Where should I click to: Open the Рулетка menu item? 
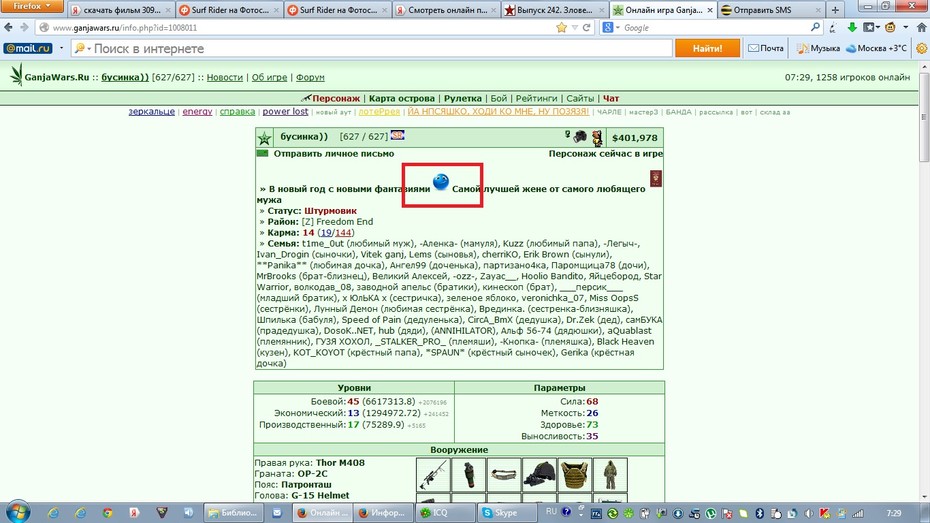[x=463, y=98]
